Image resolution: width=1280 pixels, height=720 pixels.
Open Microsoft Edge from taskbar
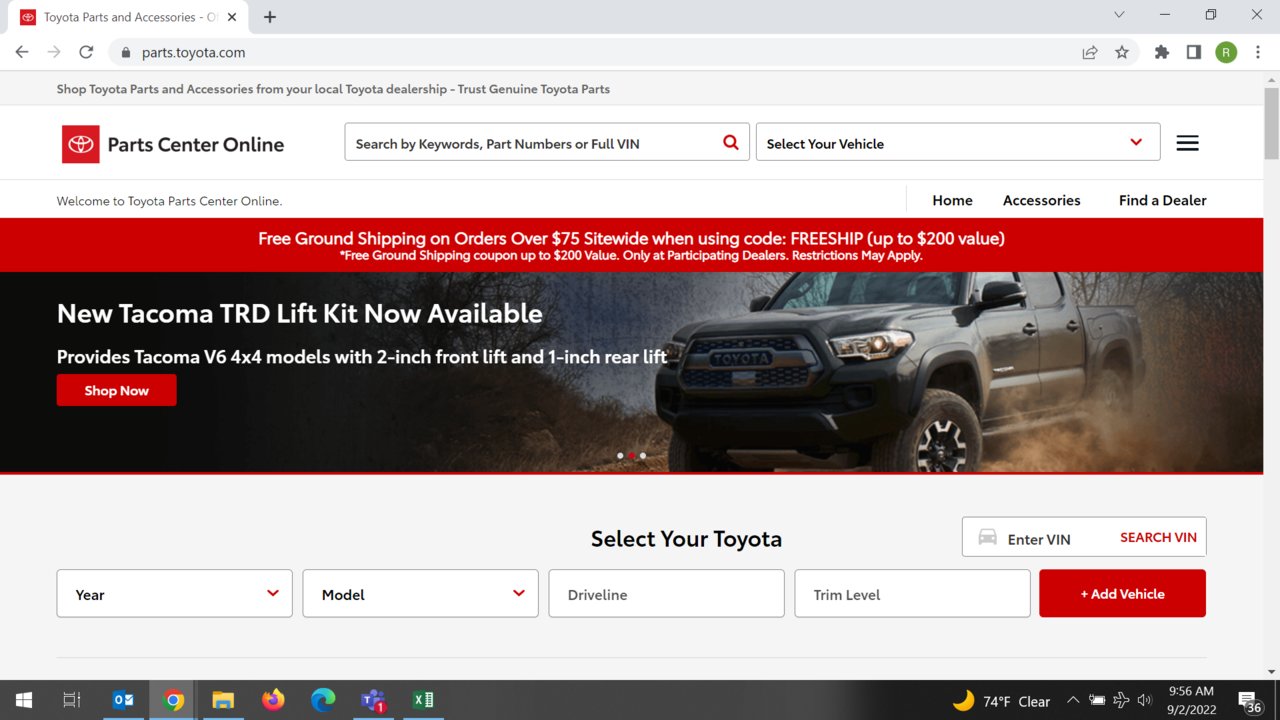click(x=323, y=700)
